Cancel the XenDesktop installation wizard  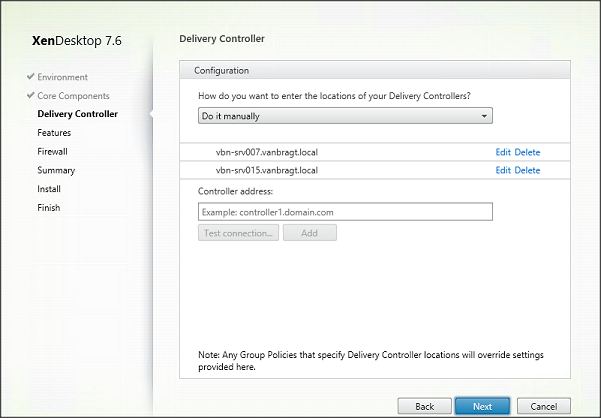point(543,407)
